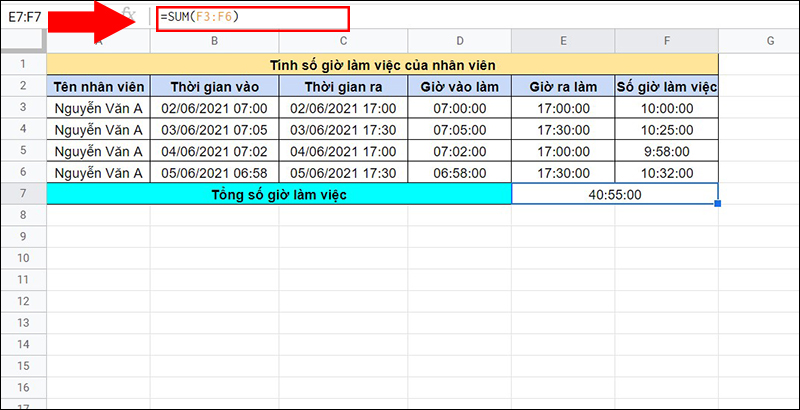Select row 2 header
Viewport: 800px width, 410px height.
coord(23,86)
